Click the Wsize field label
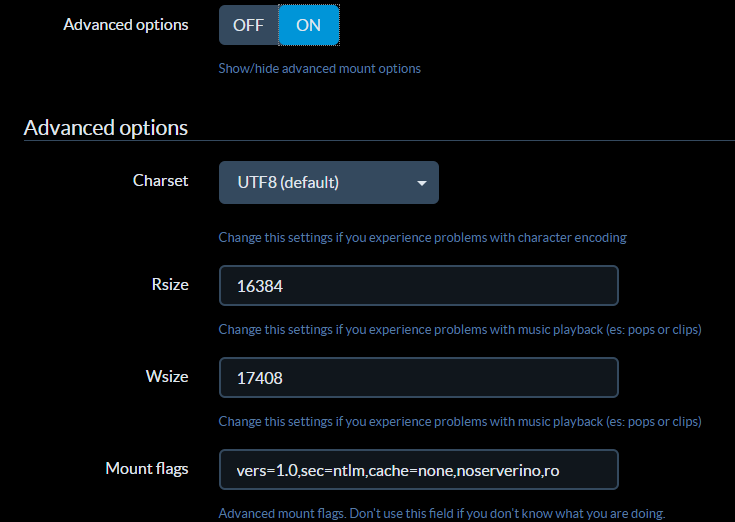Image resolution: width=735 pixels, height=522 pixels. tap(167, 376)
